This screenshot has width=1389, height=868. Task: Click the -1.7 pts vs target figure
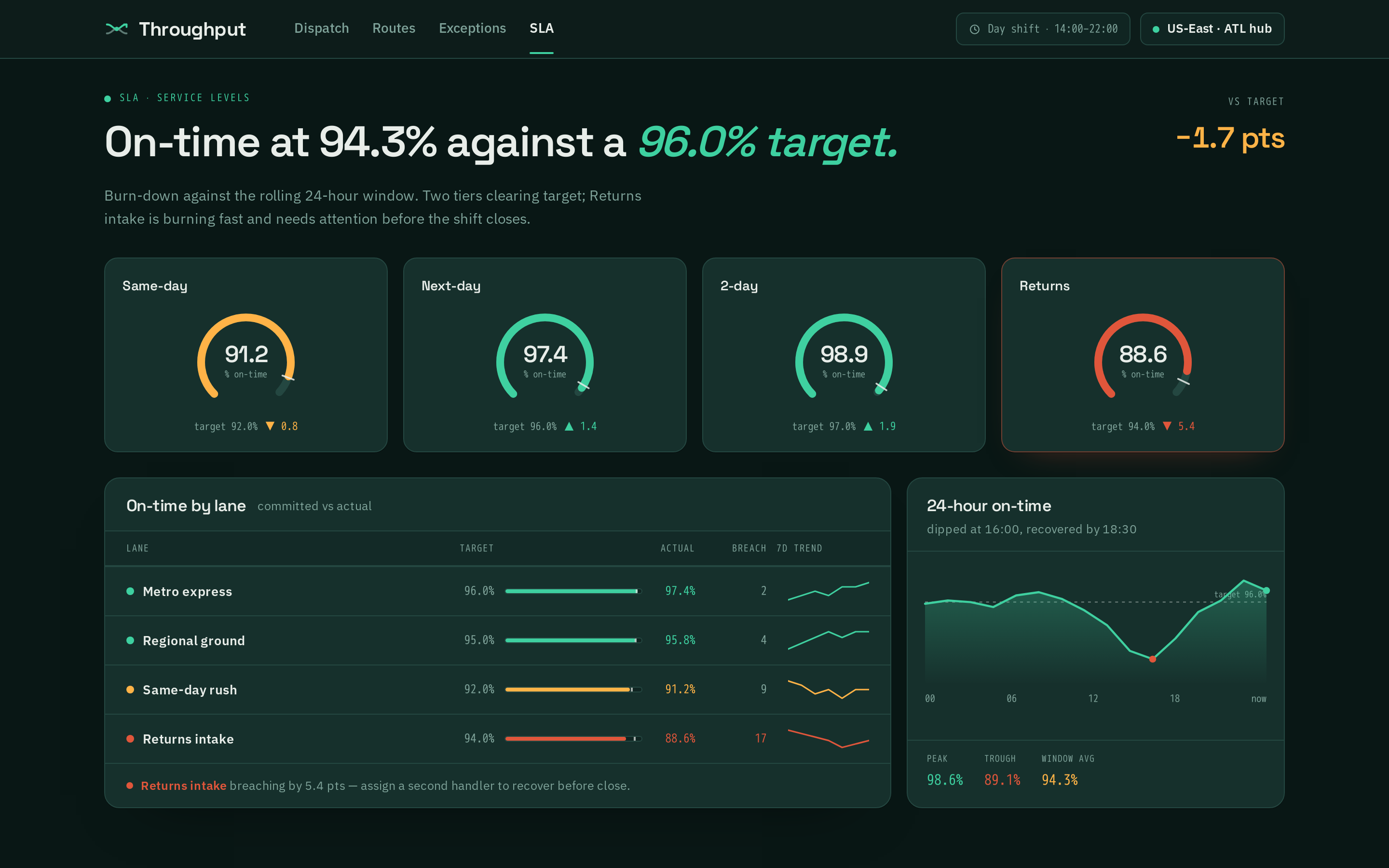[1230, 138]
